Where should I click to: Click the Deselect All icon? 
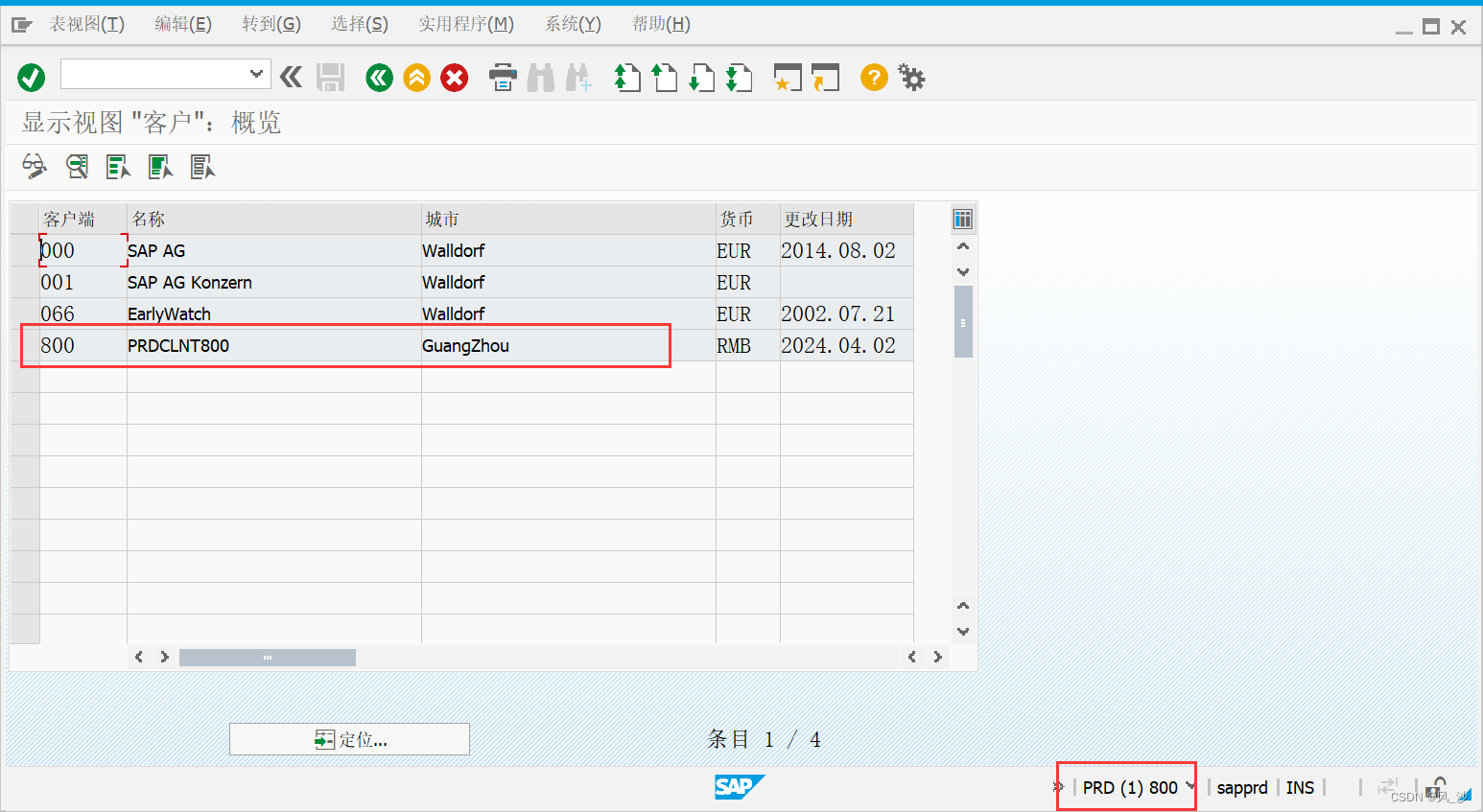coord(202,167)
